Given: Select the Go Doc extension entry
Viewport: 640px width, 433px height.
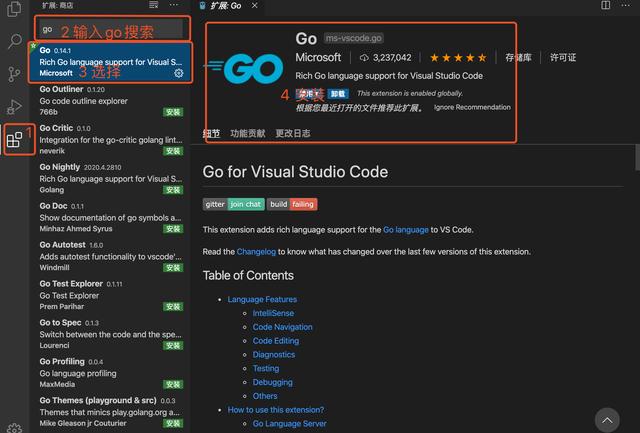Looking at the screenshot, I should (110, 217).
